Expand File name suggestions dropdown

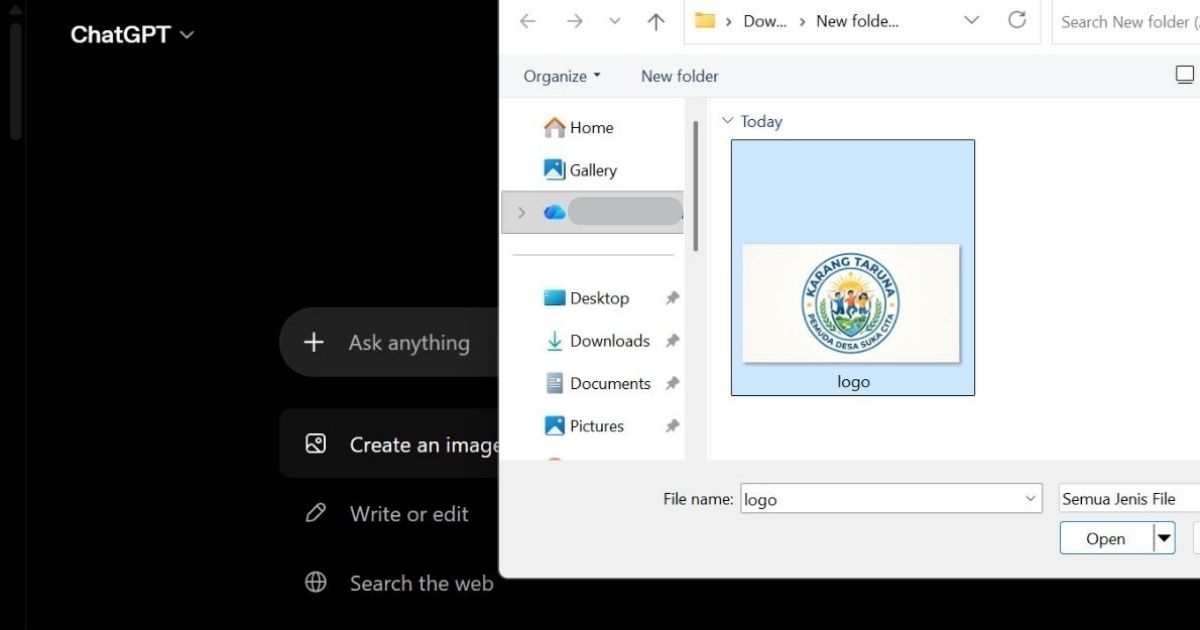1032,499
